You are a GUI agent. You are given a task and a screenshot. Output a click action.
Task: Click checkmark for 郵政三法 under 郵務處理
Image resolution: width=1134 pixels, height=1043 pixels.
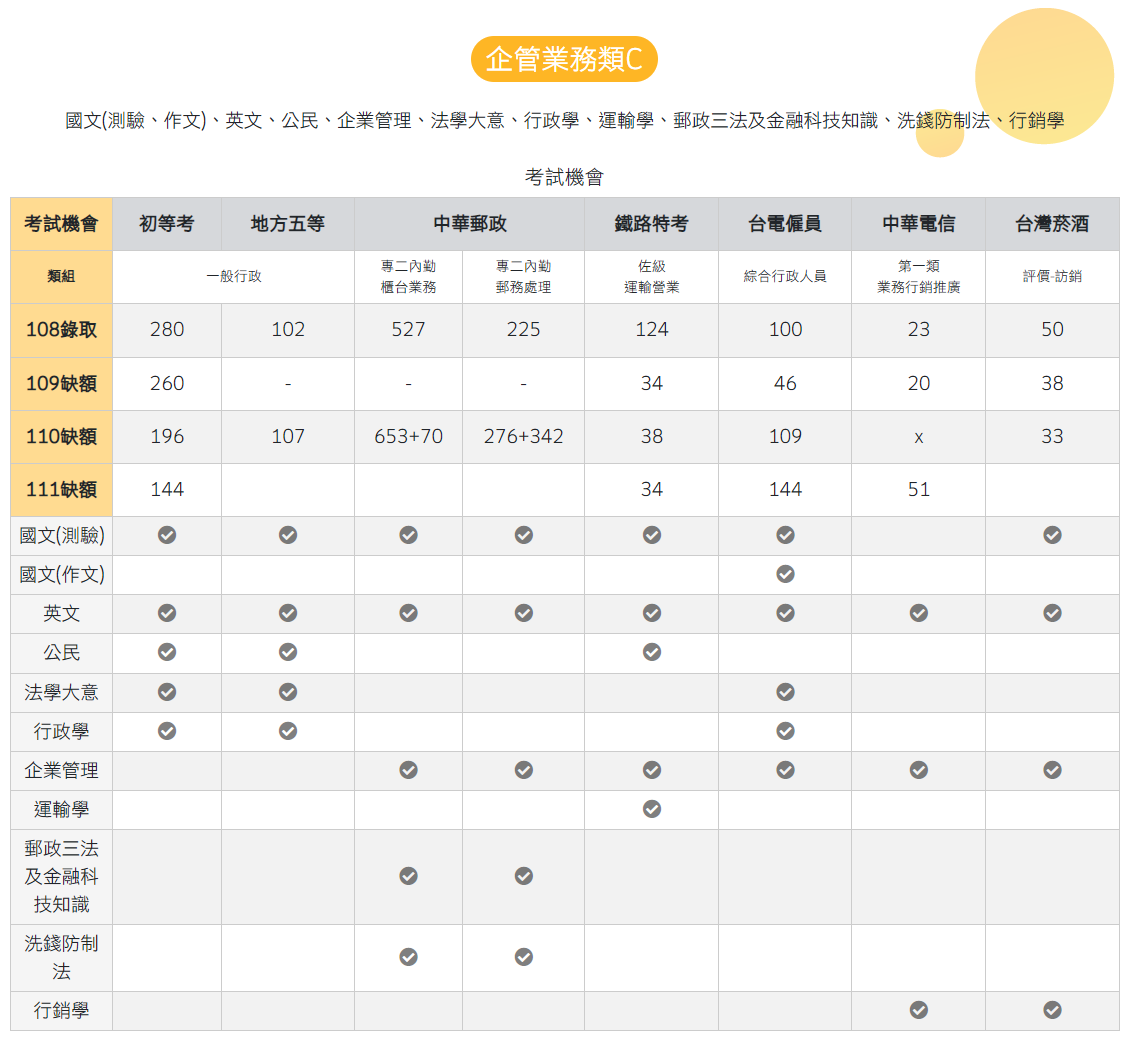click(x=524, y=877)
